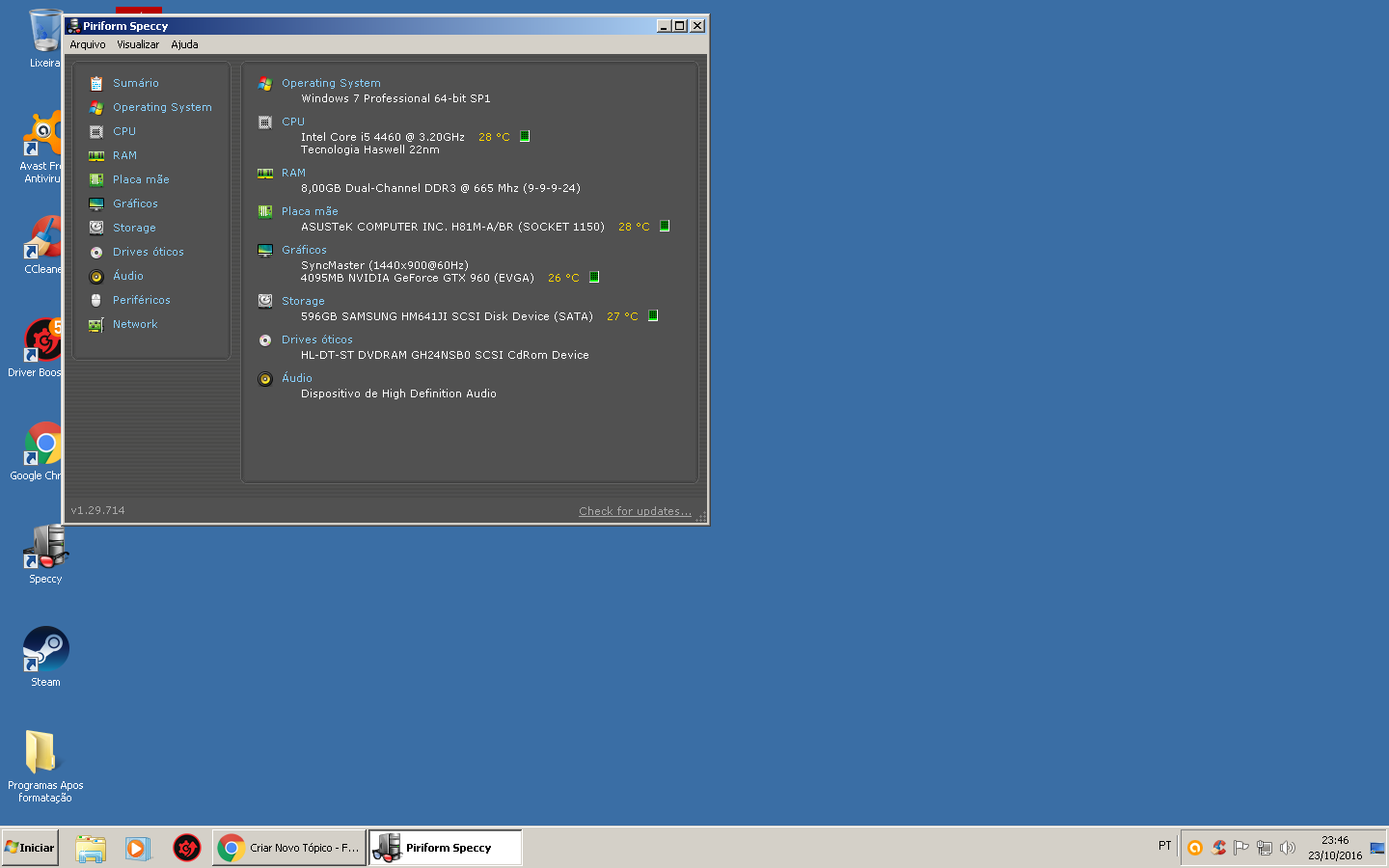Select CPU in the sidebar

coord(124,131)
